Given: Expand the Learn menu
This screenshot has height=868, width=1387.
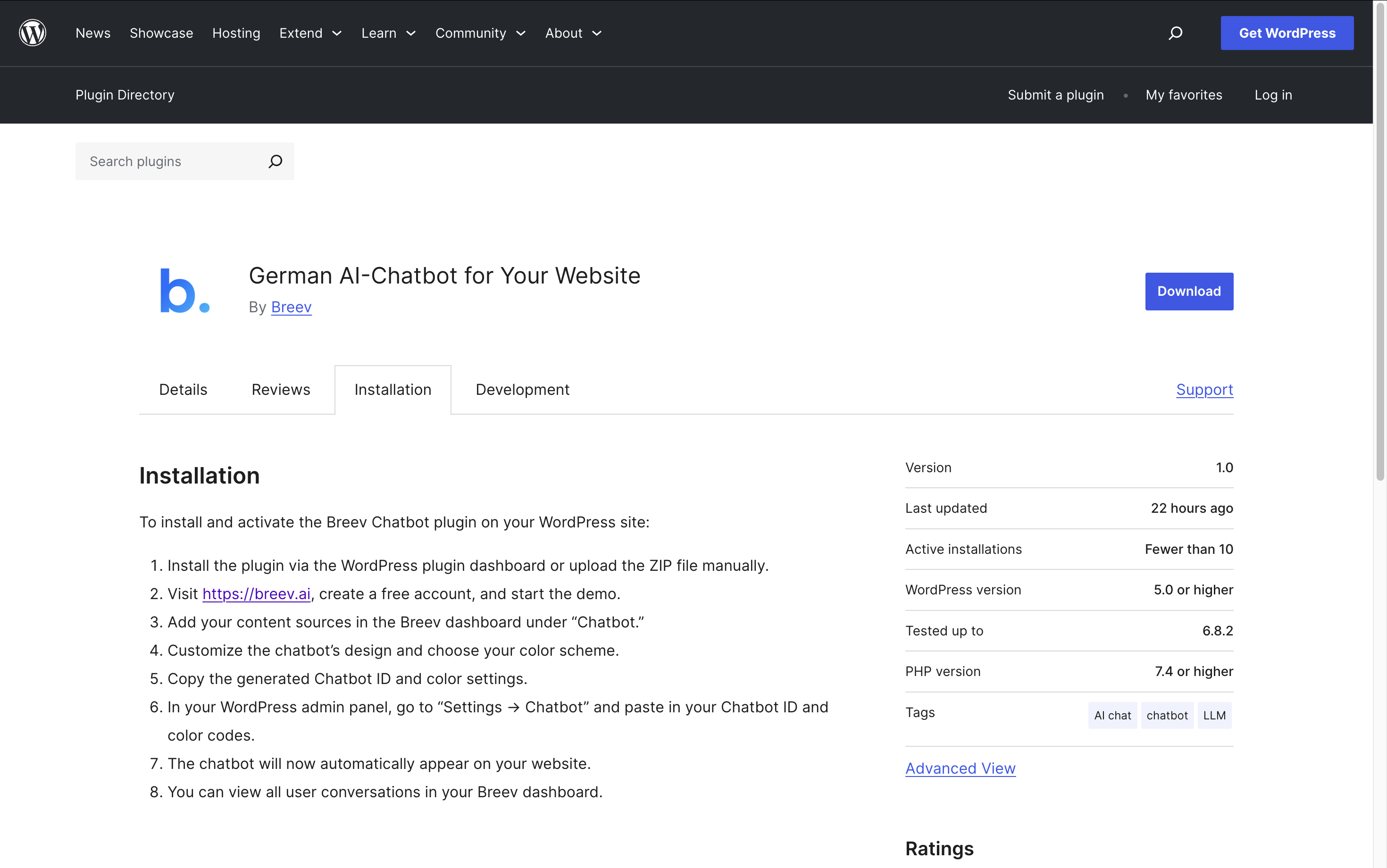Looking at the screenshot, I should [x=389, y=33].
